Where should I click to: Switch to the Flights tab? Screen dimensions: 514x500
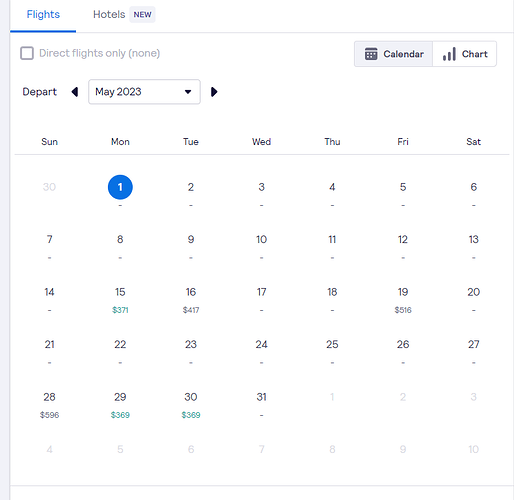(43, 15)
